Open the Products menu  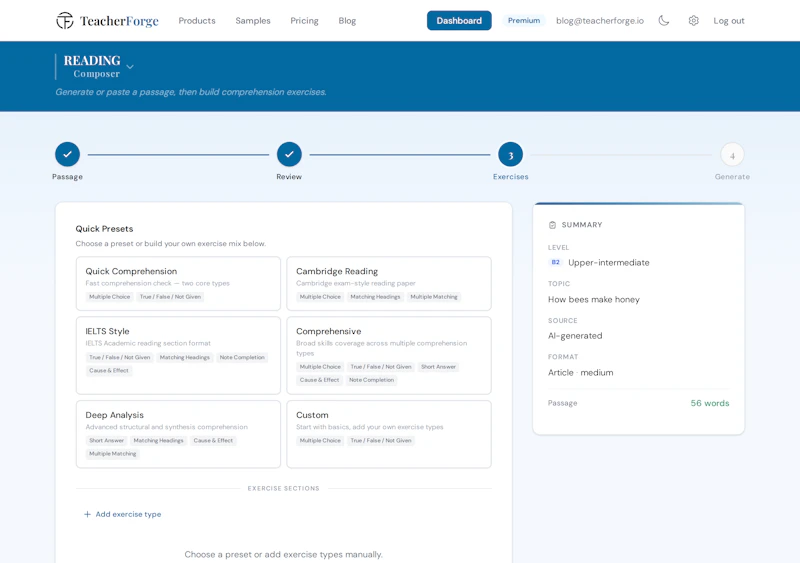[x=197, y=20]
